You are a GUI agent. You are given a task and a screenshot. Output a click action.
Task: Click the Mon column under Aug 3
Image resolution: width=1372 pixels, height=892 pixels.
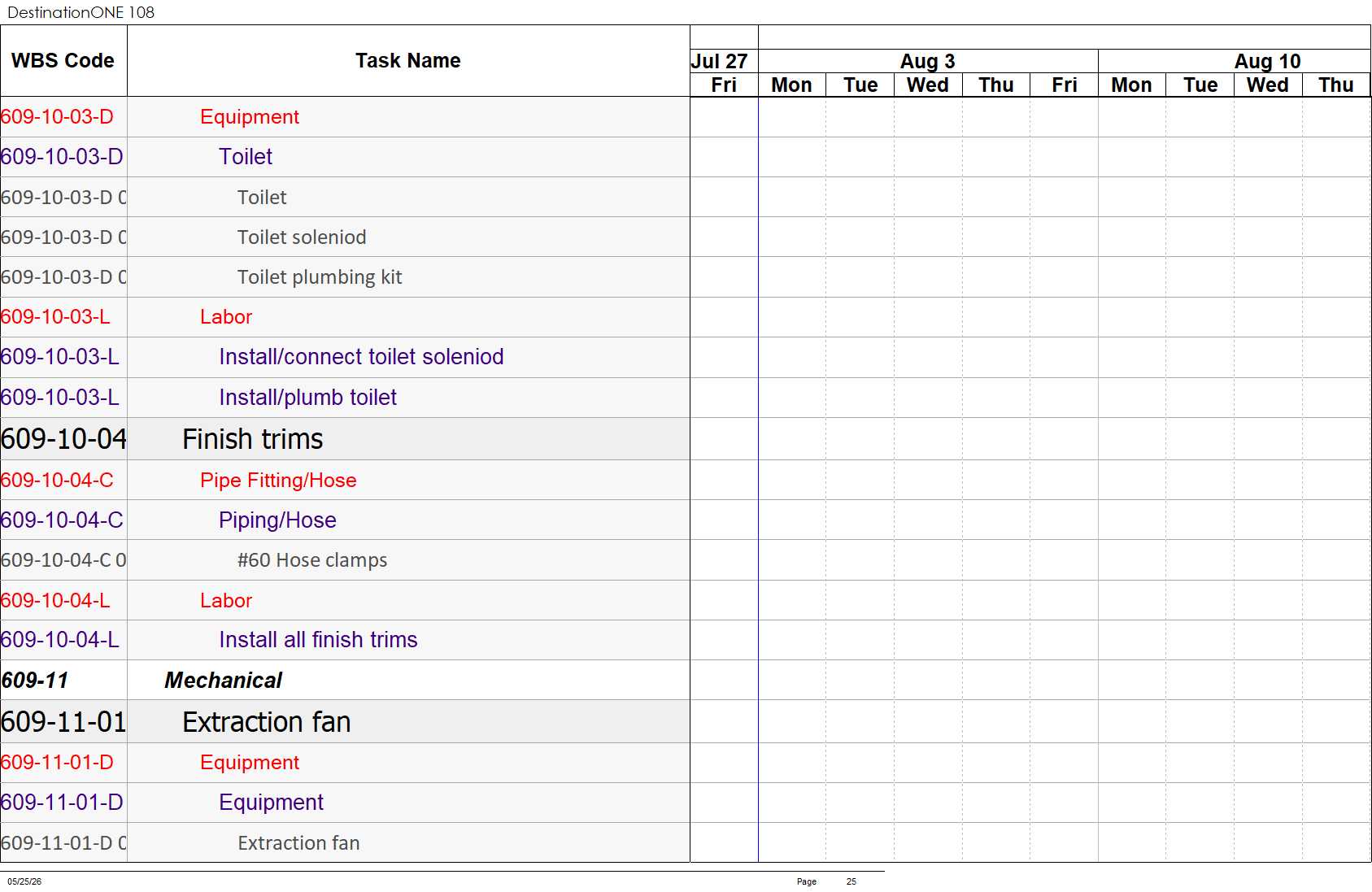tap(792, 85)
